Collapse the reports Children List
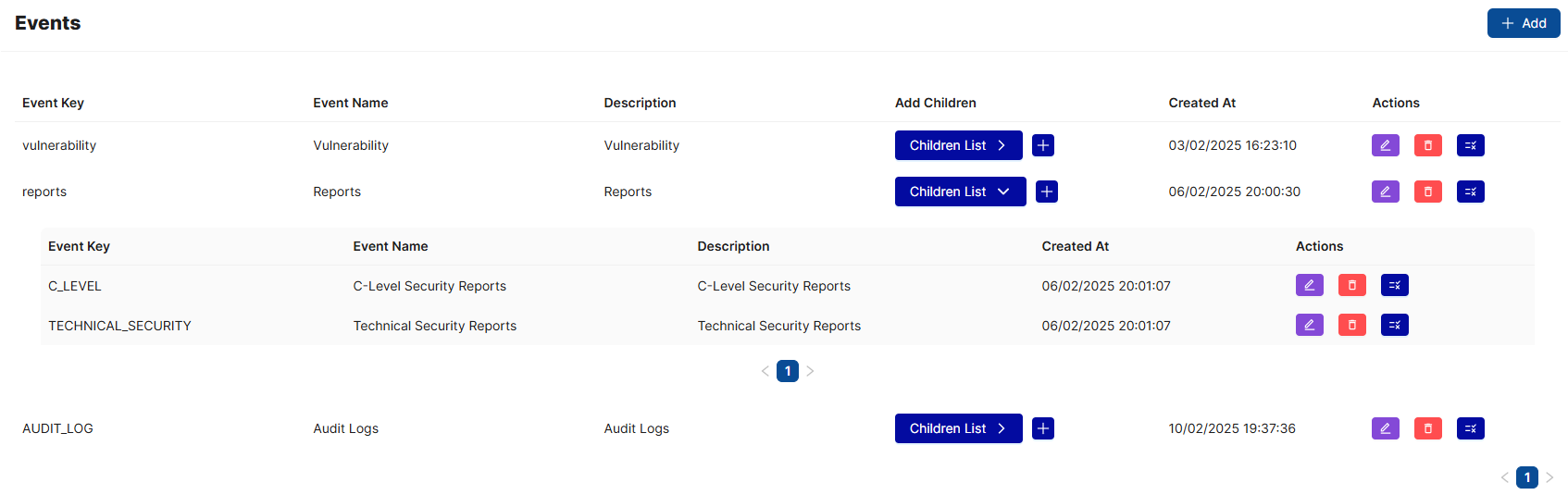 (960, 192)
